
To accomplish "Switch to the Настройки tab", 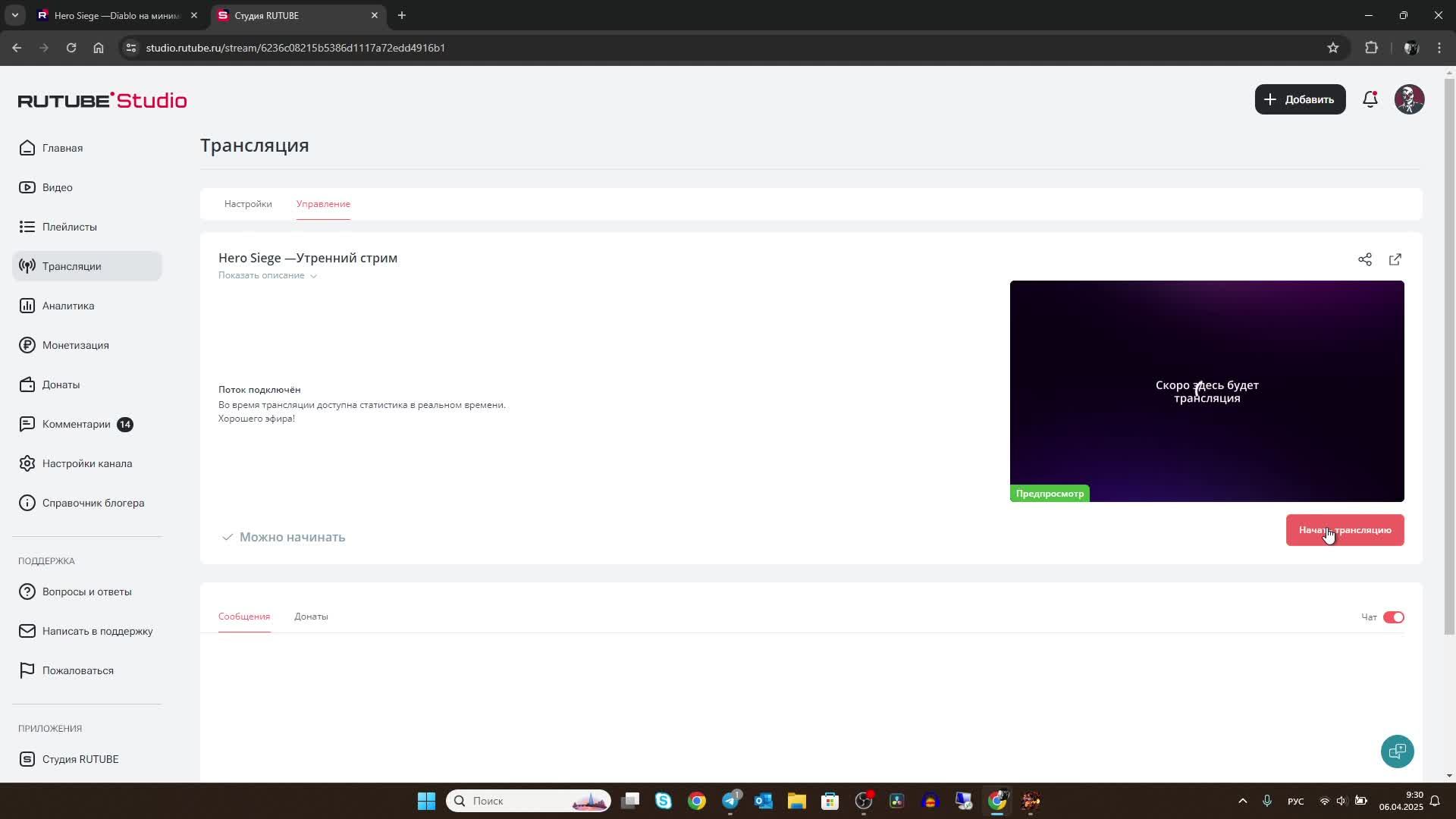I will 248,204.
